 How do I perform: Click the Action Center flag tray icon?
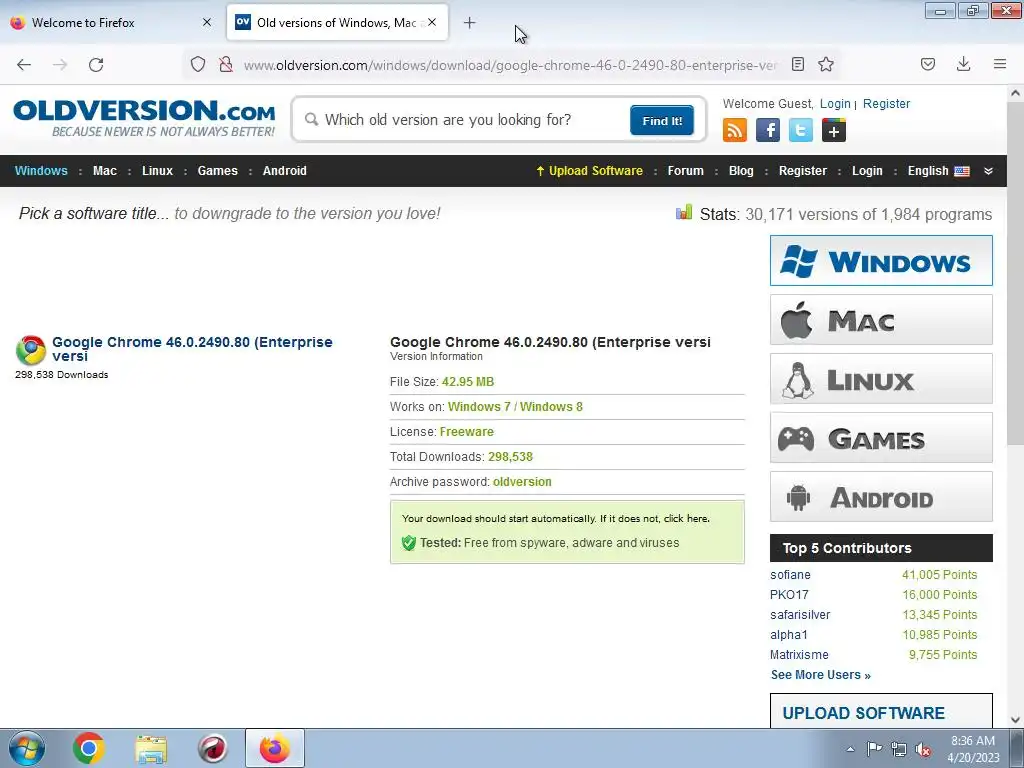coord(874,748)
